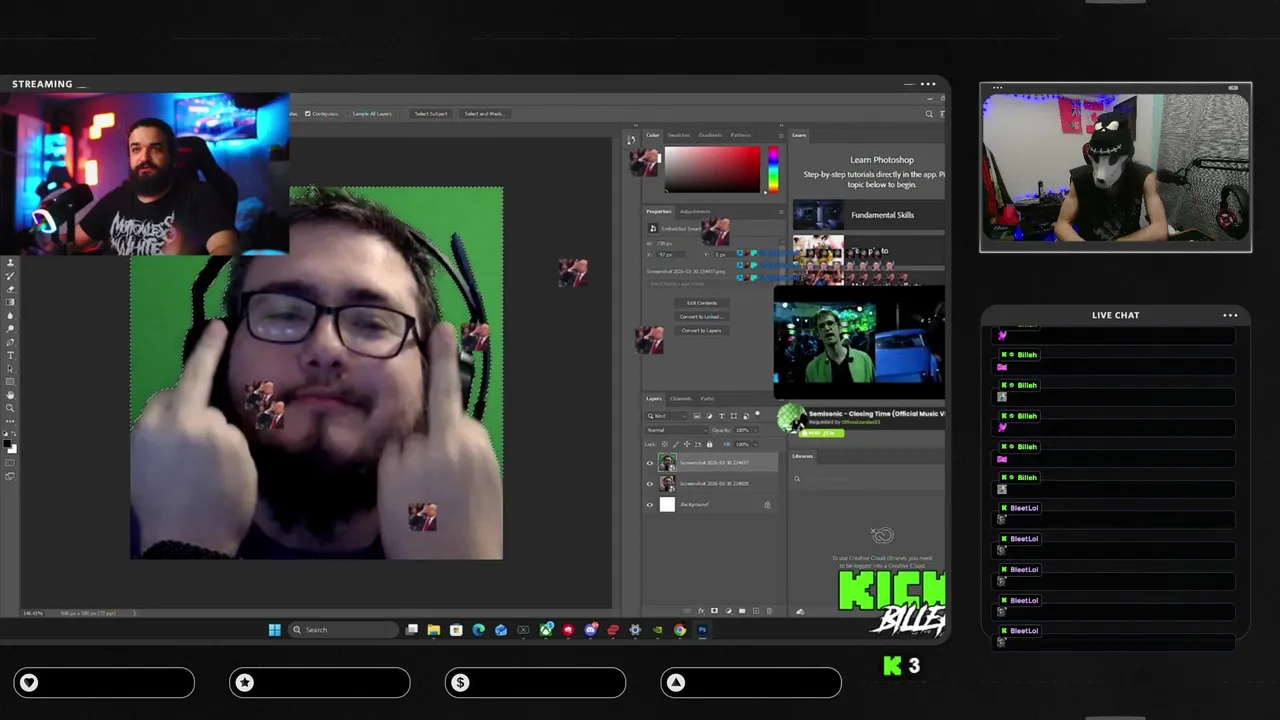Filter layers by smart object icon
The height and width of the screenshot is (720, 1280).
coord(746,416)
